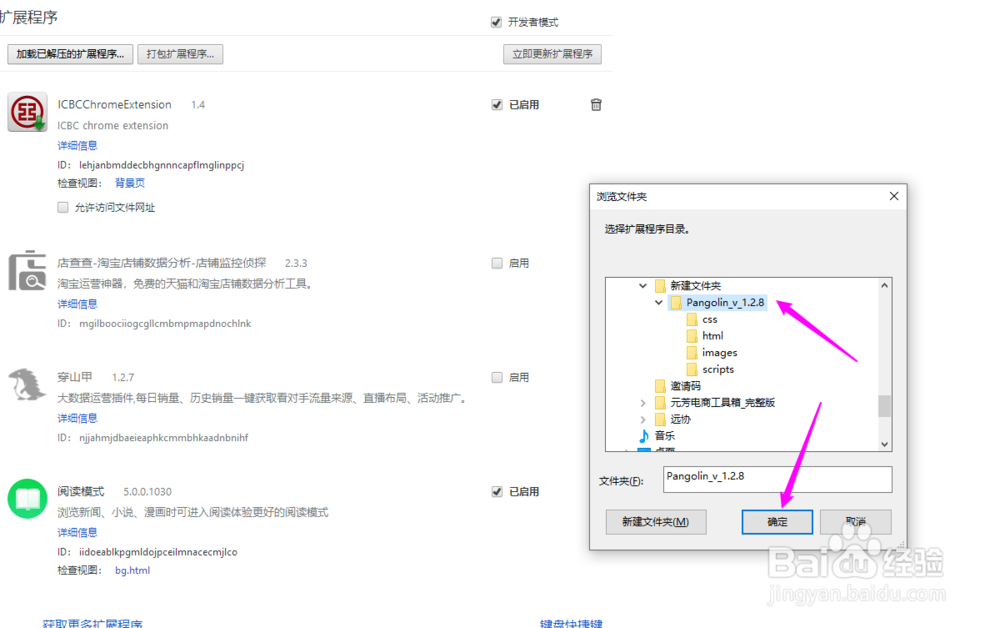The height and width of the screenshot is (628, 1000).
Task: Click the 店查查 Taobao analysis extension icon
Action: pos(27,270)
